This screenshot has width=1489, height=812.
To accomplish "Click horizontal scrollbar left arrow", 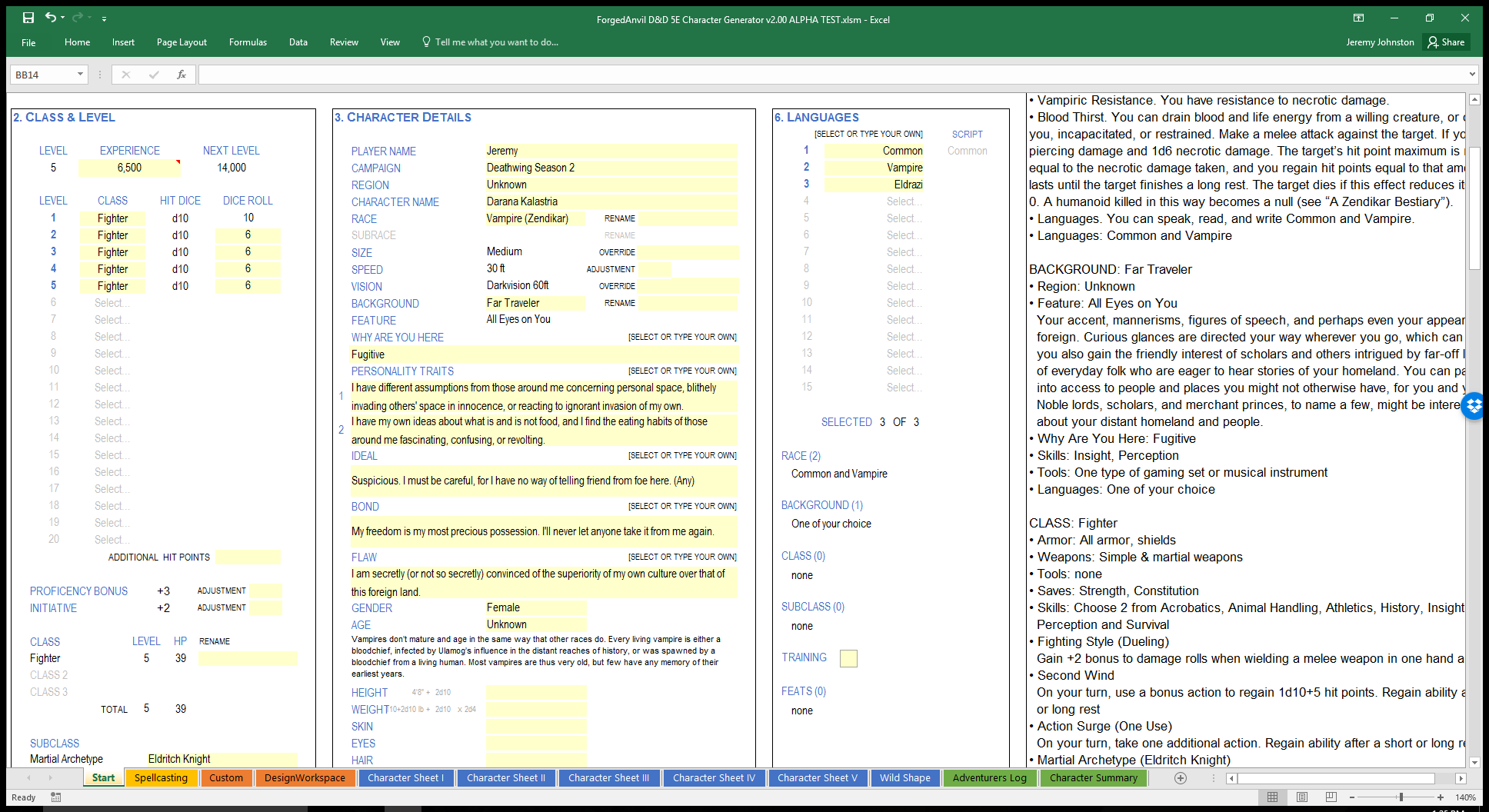I will [1231, 778].
